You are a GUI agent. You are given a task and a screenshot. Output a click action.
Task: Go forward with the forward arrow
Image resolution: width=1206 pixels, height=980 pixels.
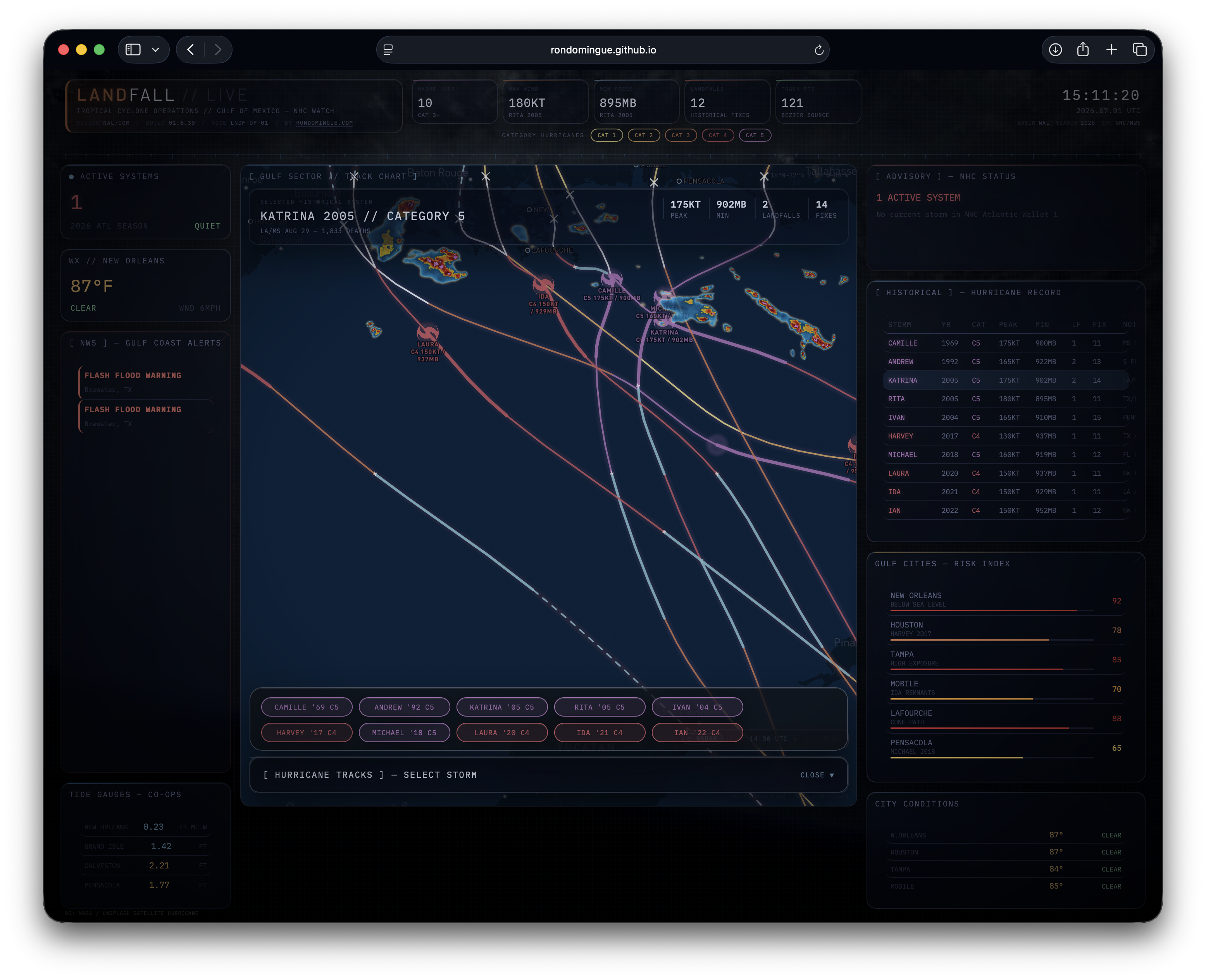point(218,50)
